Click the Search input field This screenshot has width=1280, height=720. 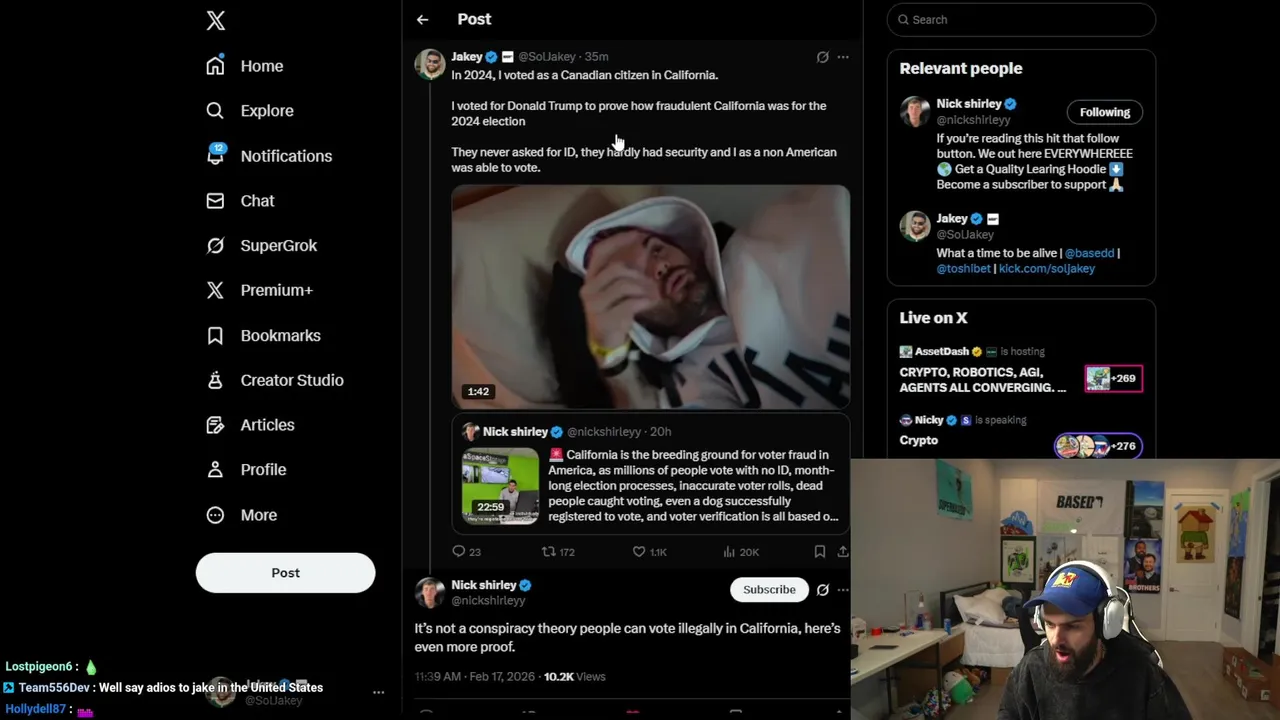click(1021, 19)
